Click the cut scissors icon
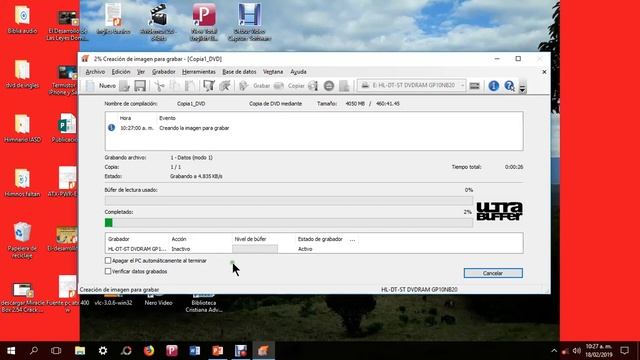The width and height of the screenshot is (640, 360). (159, 86)
